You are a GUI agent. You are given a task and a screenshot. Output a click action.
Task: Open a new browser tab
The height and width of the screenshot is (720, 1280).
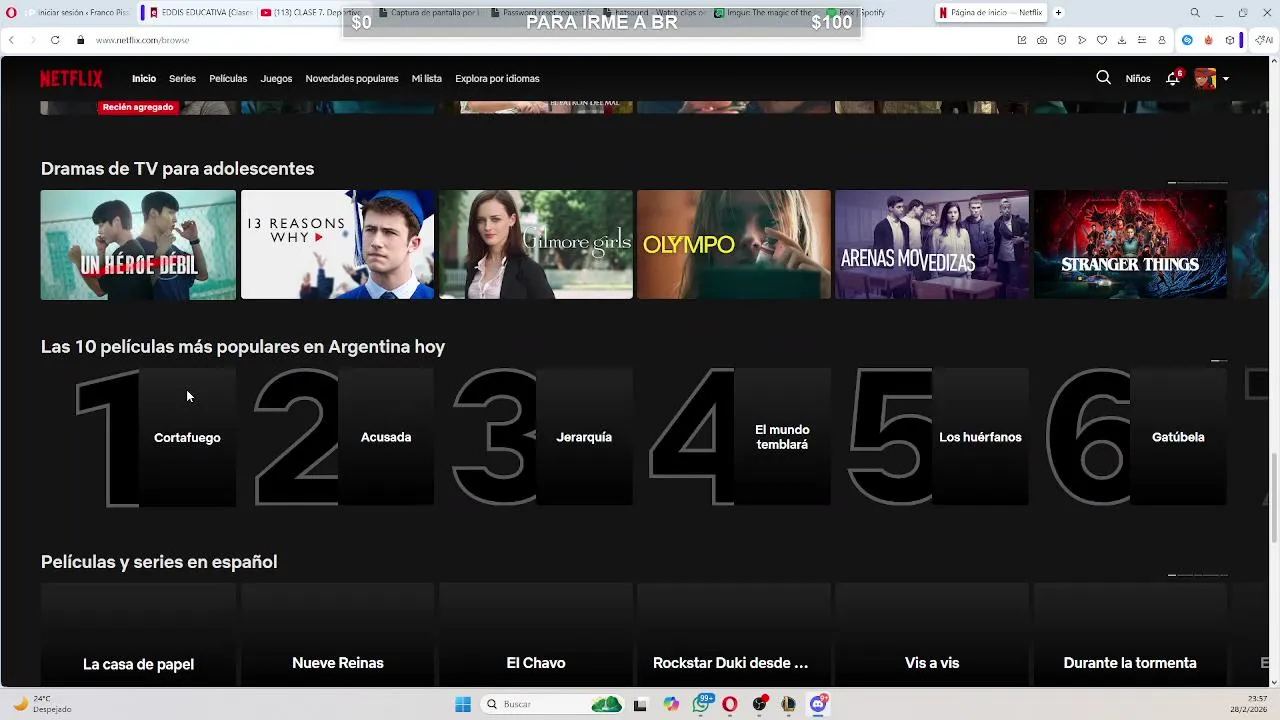(1058, 13)
